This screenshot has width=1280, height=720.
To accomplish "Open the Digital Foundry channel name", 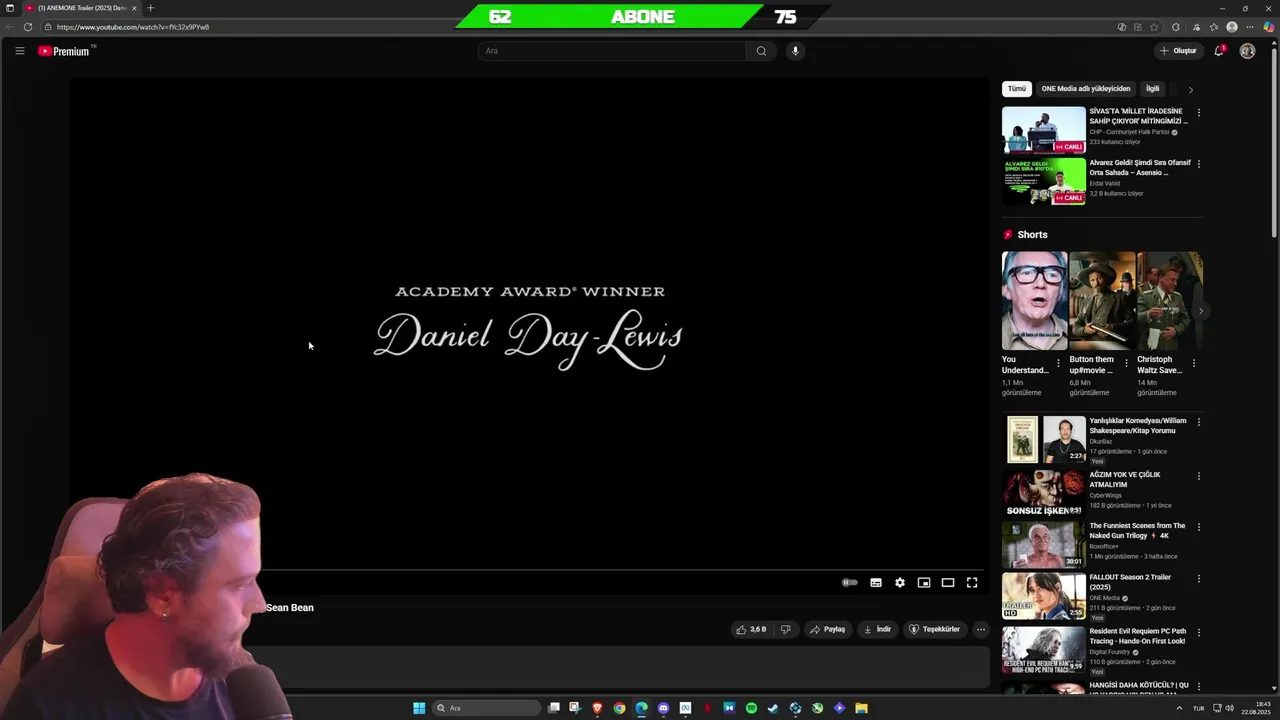I will [1111, 652].
